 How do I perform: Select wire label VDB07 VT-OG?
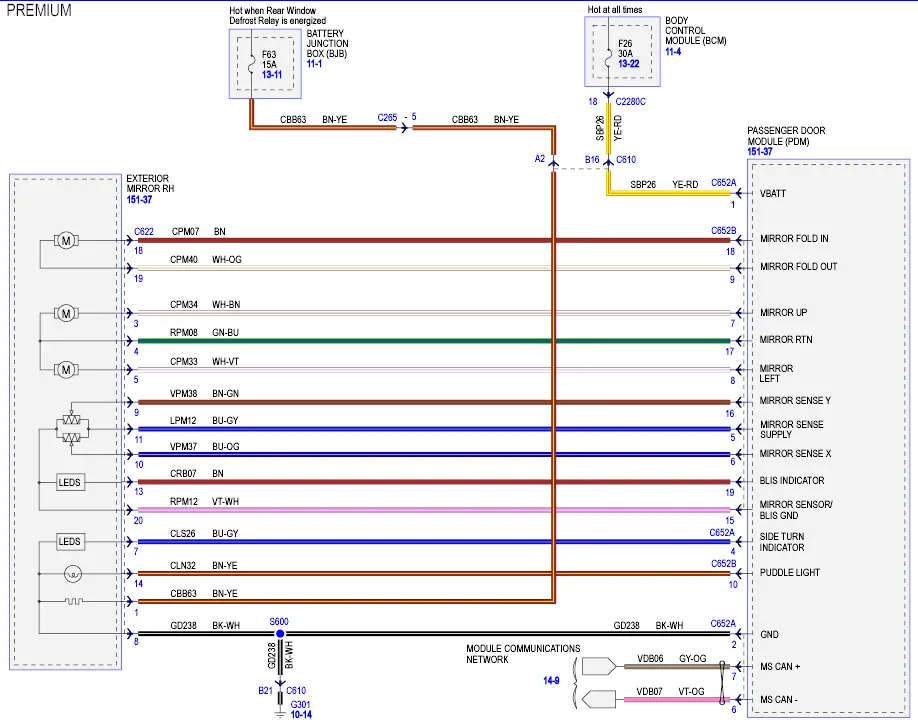pos(670,692)
